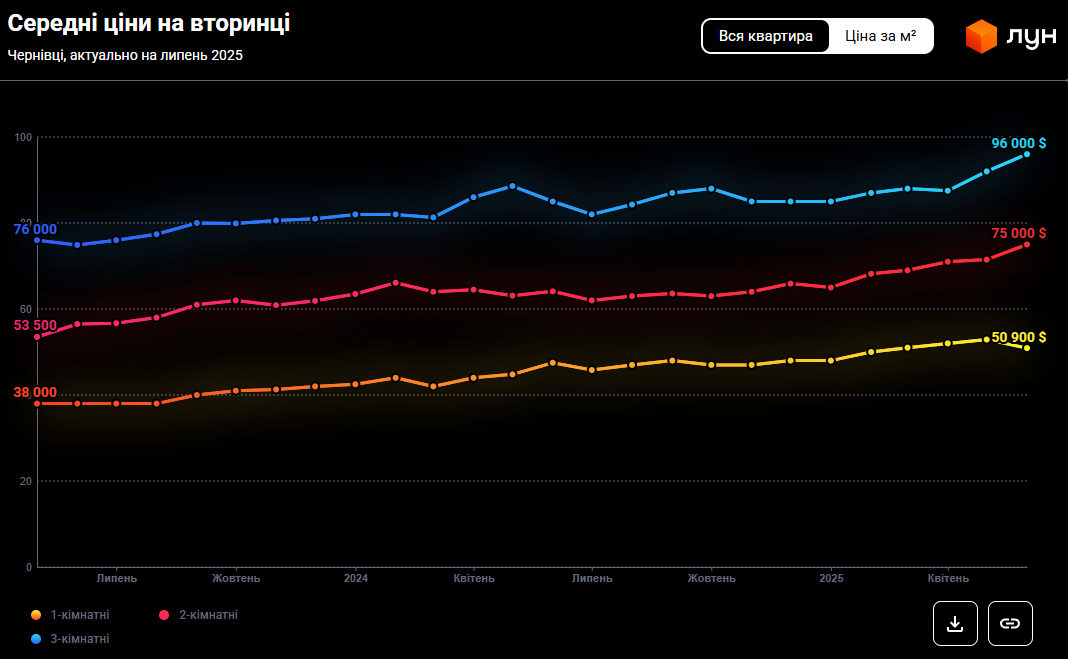The width and height of the screenshot is (1068, 659).
Task: Click the first red data point at 53 500
Action: click(x=37, y=337)
